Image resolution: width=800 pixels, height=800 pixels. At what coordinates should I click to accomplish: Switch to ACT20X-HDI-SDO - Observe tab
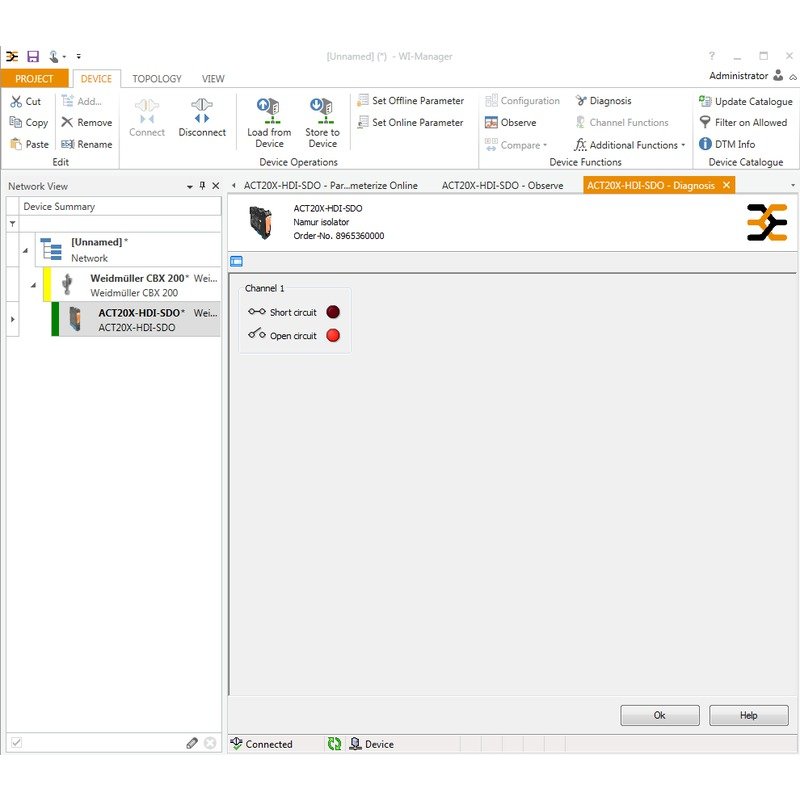coord(503,186)
